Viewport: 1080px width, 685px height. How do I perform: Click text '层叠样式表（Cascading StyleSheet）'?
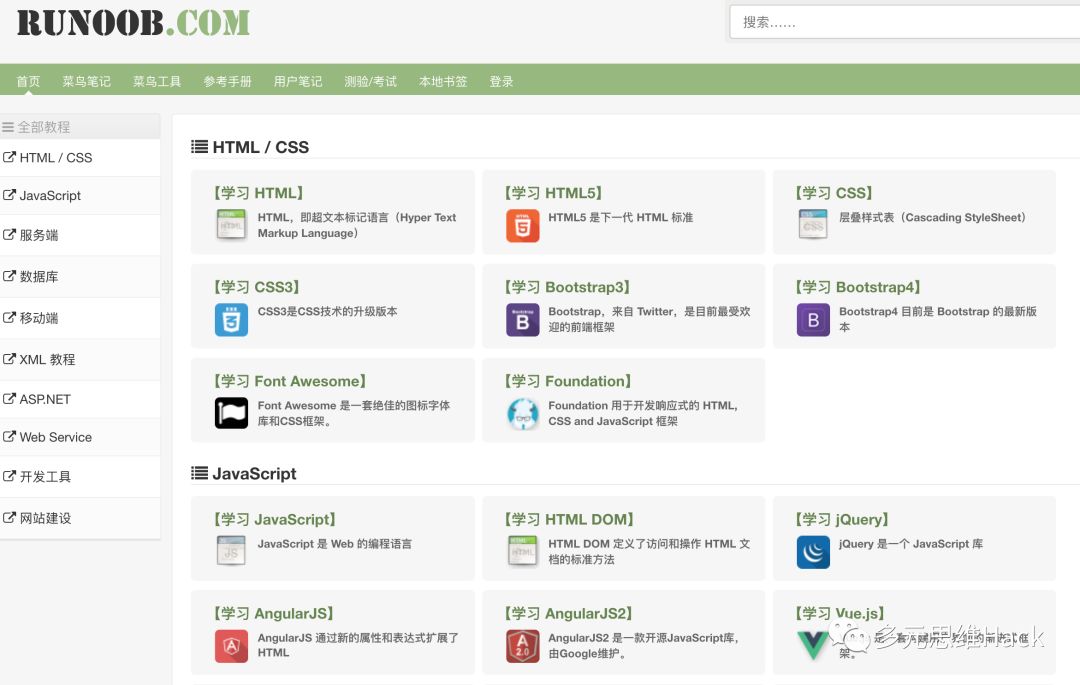pyautogui.click(x=934, y=218)
